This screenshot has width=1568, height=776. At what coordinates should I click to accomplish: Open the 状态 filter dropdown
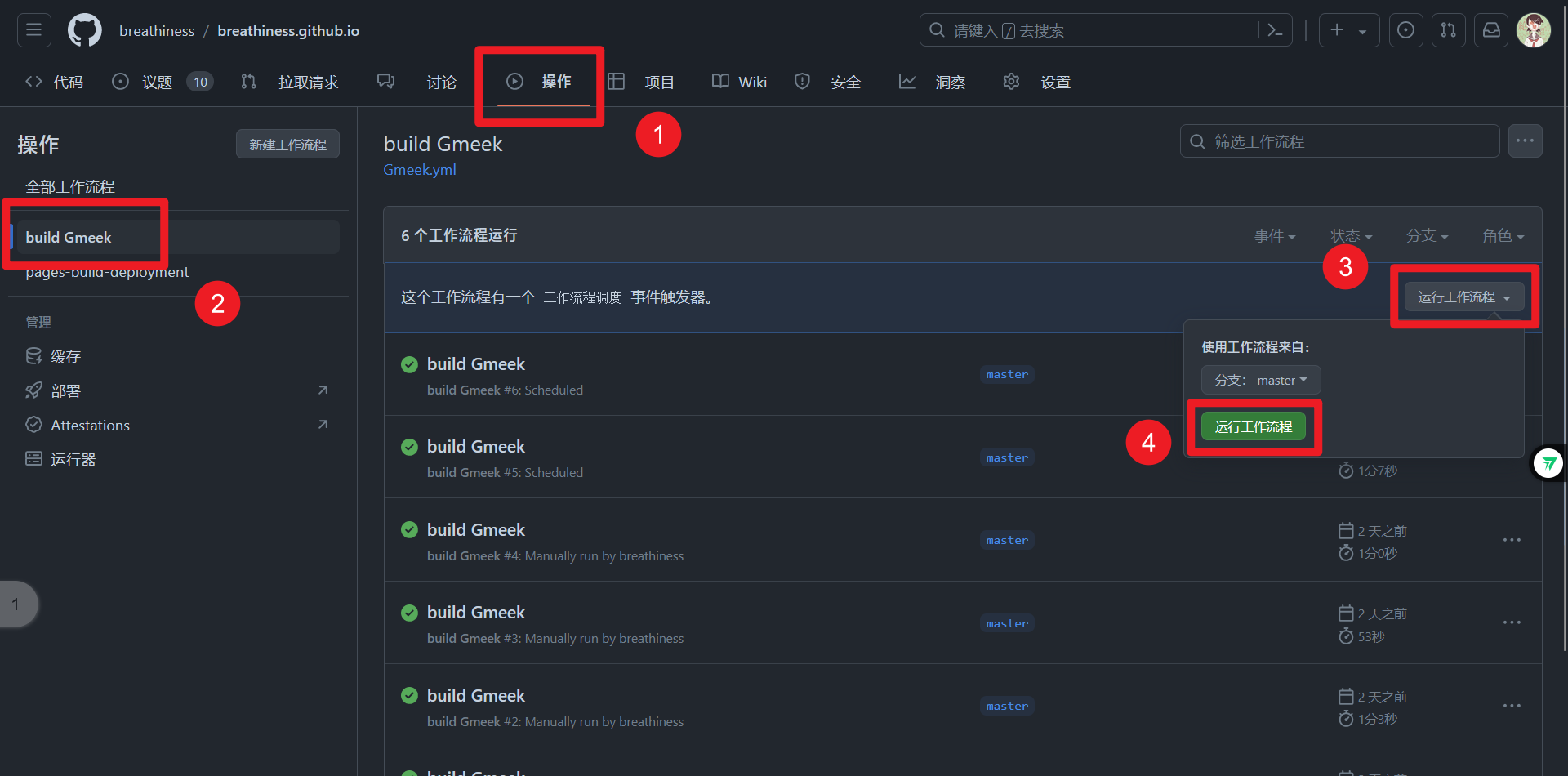tap(1350, 235)
